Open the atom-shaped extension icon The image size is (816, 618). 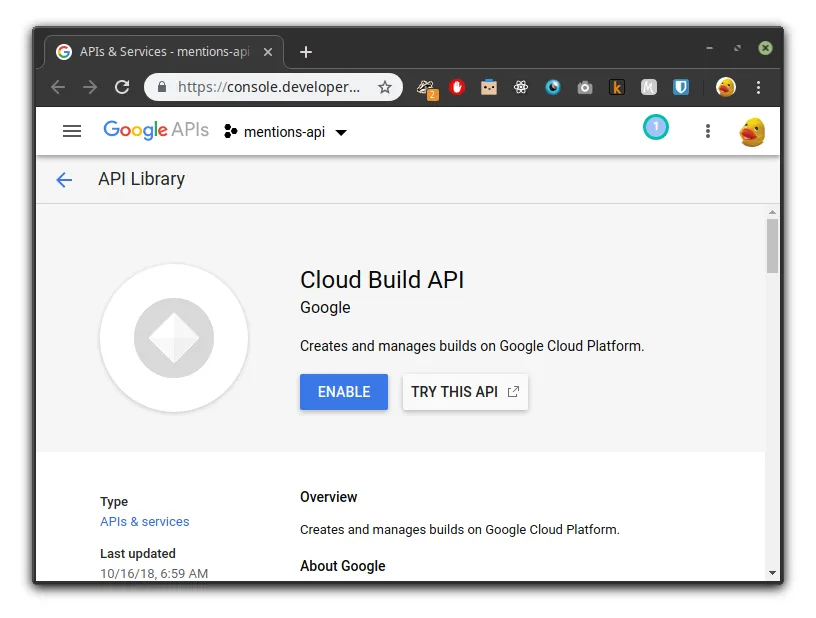point(520,87)
